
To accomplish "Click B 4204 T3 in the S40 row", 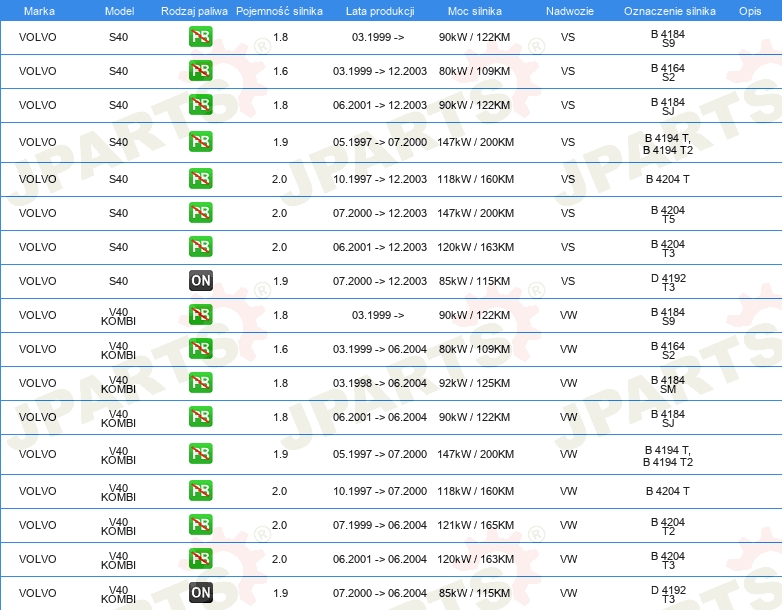I will click(x=668, y=248).
